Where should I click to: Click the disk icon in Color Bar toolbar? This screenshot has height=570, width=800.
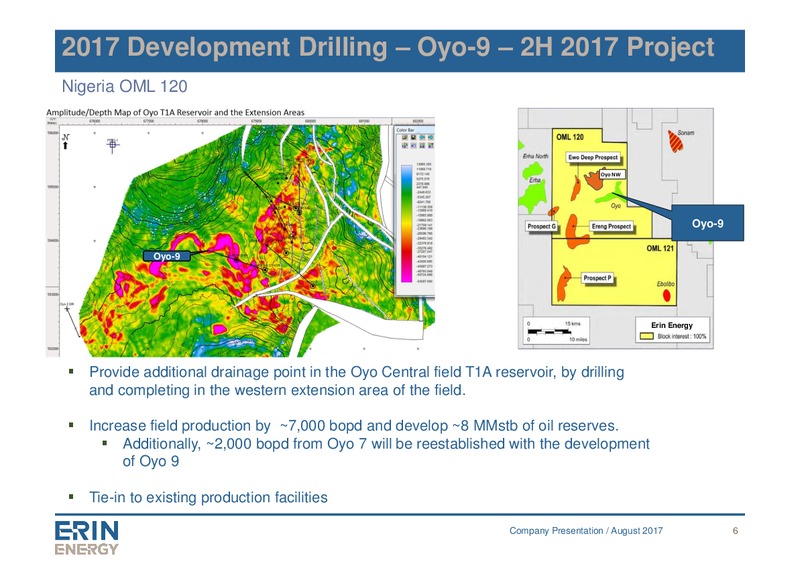click(413, 137)
